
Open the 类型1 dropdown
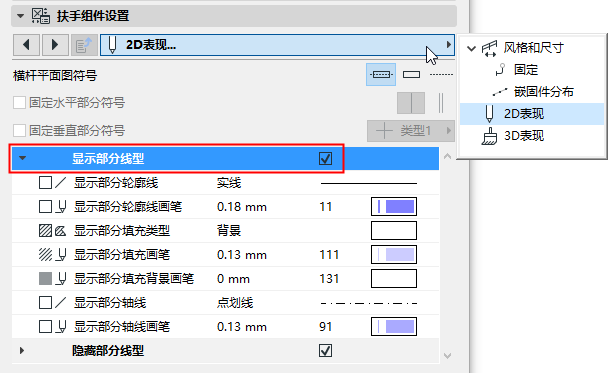pyautogui.click(x=411, y=131)
